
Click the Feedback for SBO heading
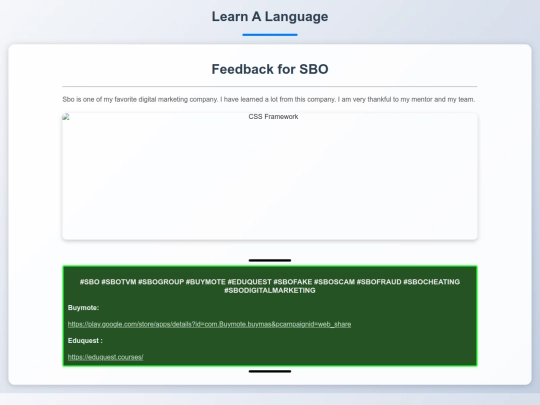click(x=270, y=69)
